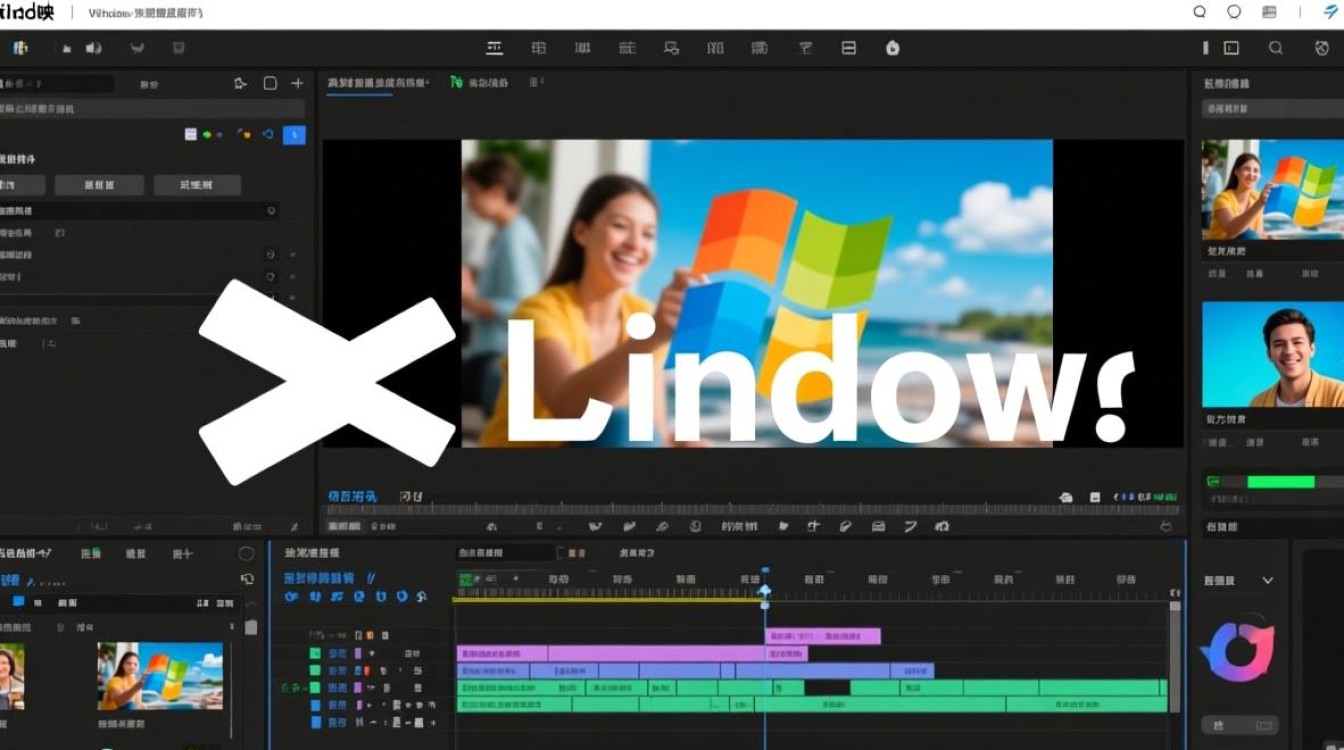
Task: Expand the collapsed section in the right-side panel
Action: point(1268,580)
